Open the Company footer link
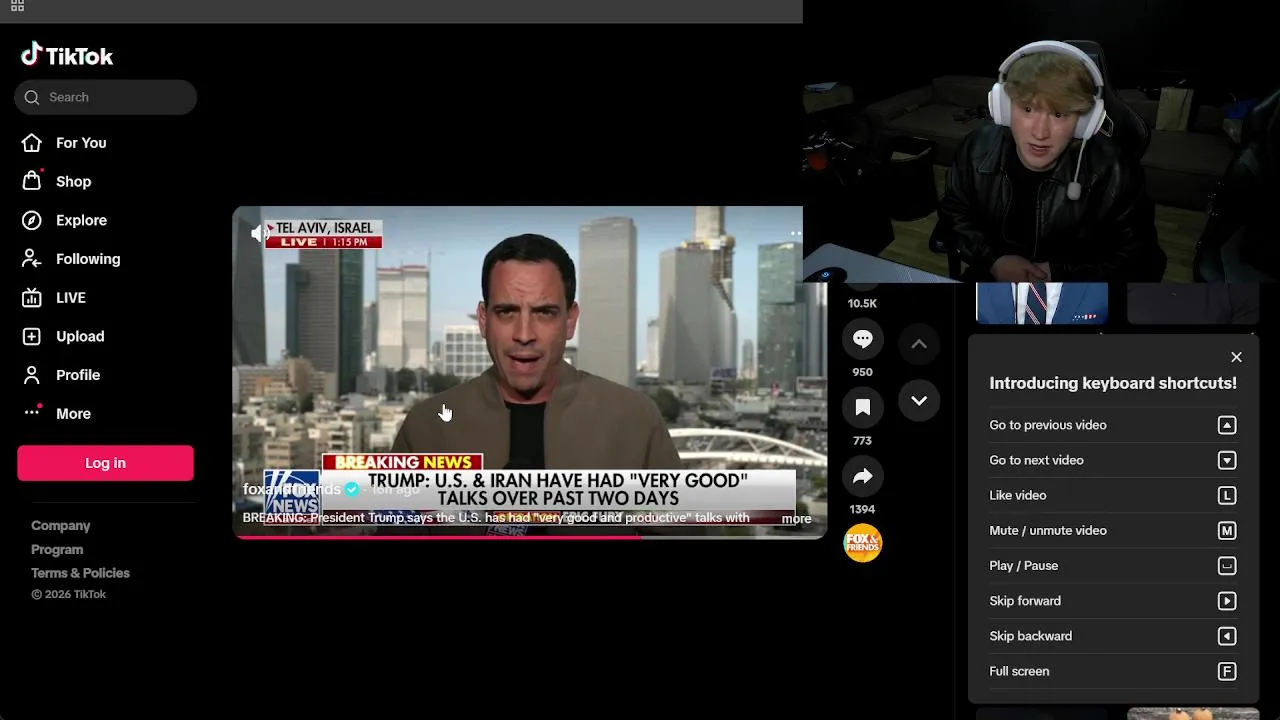The image size is (1280, 720). coord(60,525)
